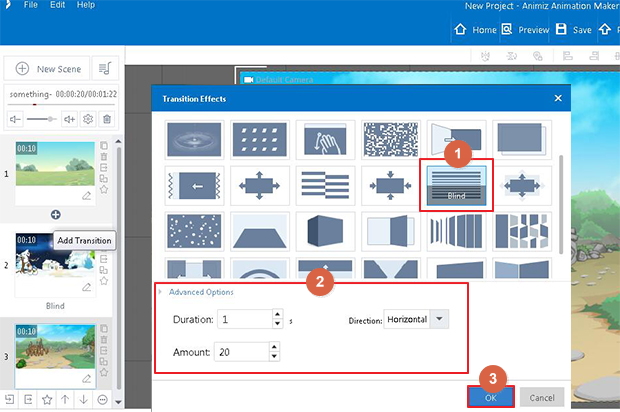This screenshot has height=412, width=620.
Task: Open the background music list icon
Action: tap(105, 68)
